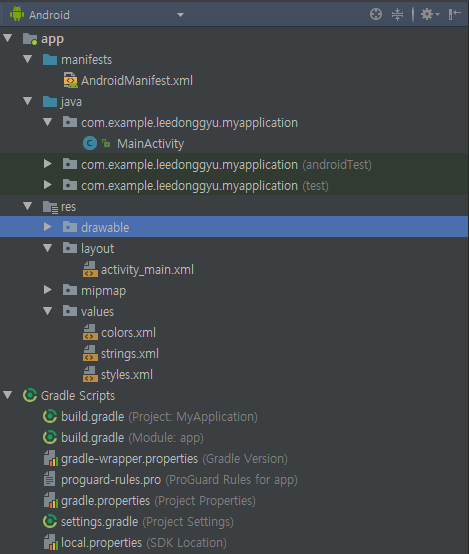The width and height of the screenshot is (469, 554).
Task: Click the proguard-rules.pro file icon
Action: [x=49, y=479]
